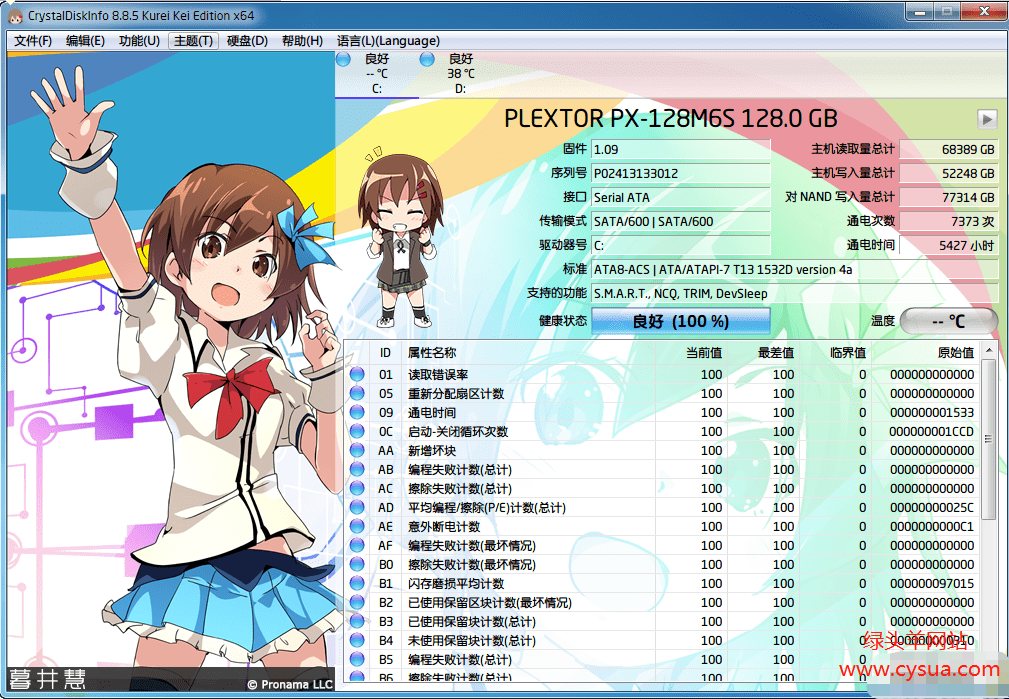1009x699 pixels.
Task: Click the transfer mode field SATA/600 | SATA/600
Action: (681, 221)
